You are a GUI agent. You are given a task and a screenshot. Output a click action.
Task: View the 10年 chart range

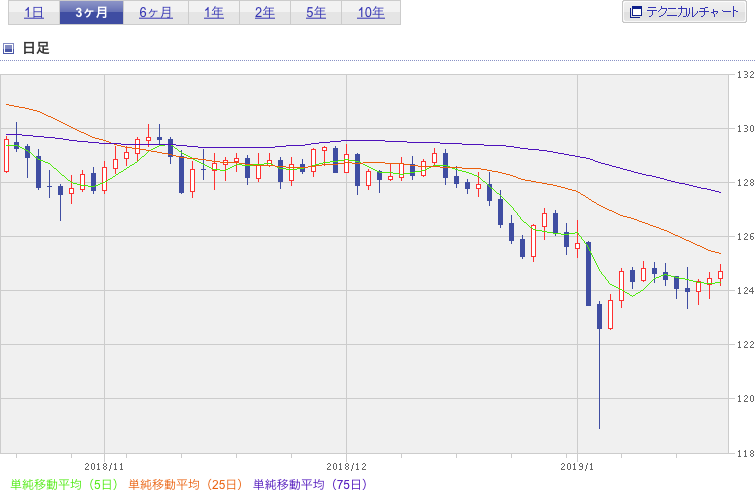click(371, 13)
